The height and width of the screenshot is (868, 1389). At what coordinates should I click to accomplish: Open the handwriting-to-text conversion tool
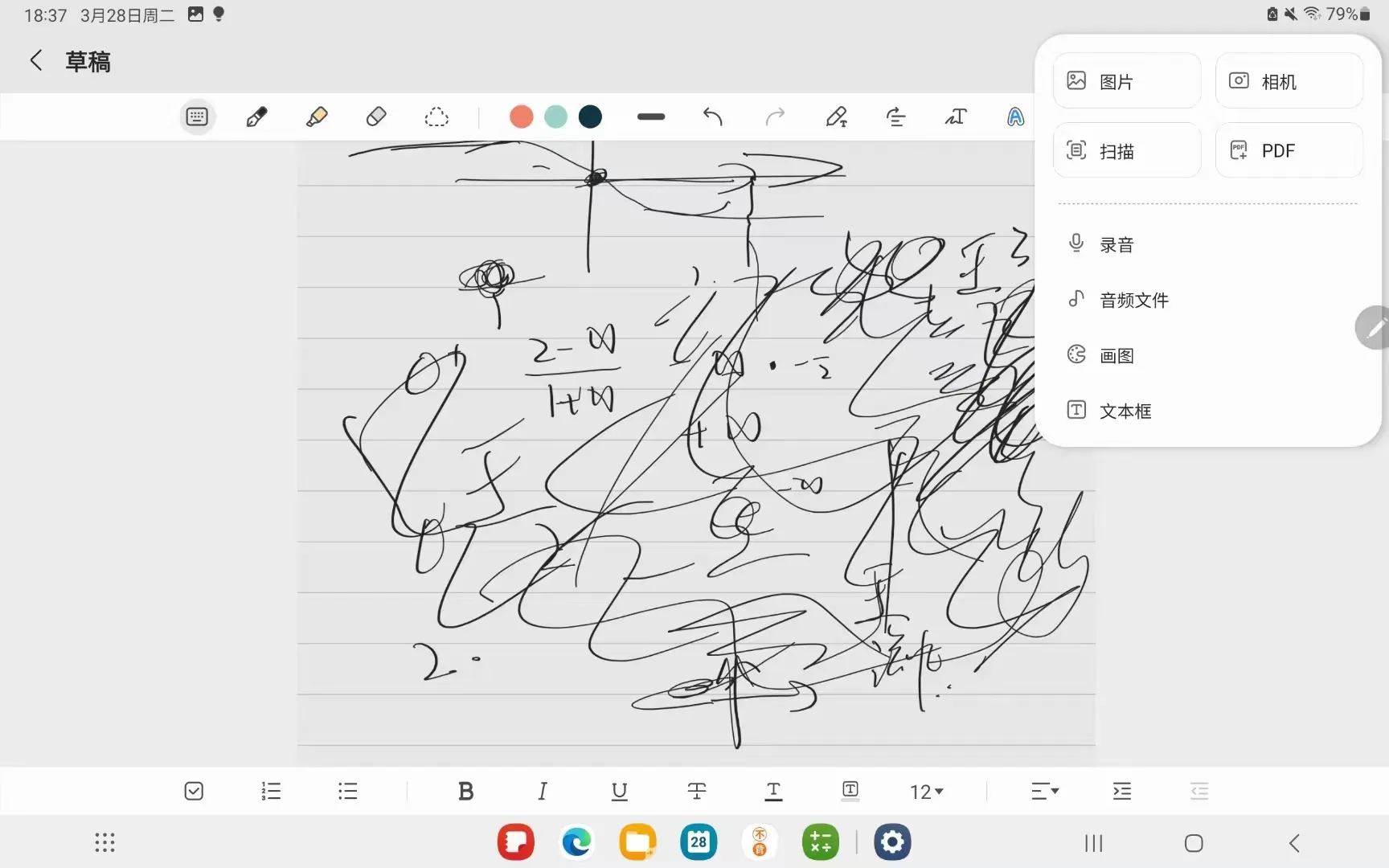tap(956, 117)
